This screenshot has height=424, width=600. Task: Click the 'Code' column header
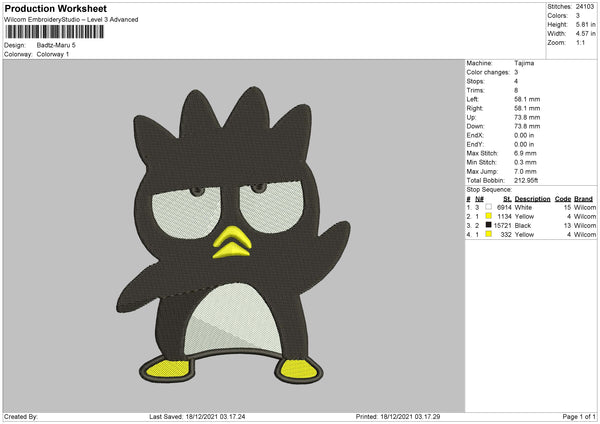[563, 199]
